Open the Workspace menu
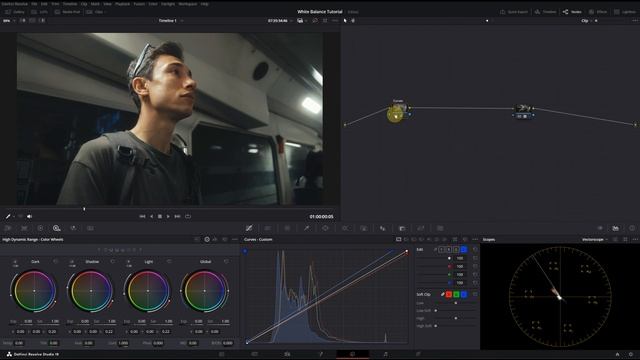This screenshot has height=360, width=640. 188,4
